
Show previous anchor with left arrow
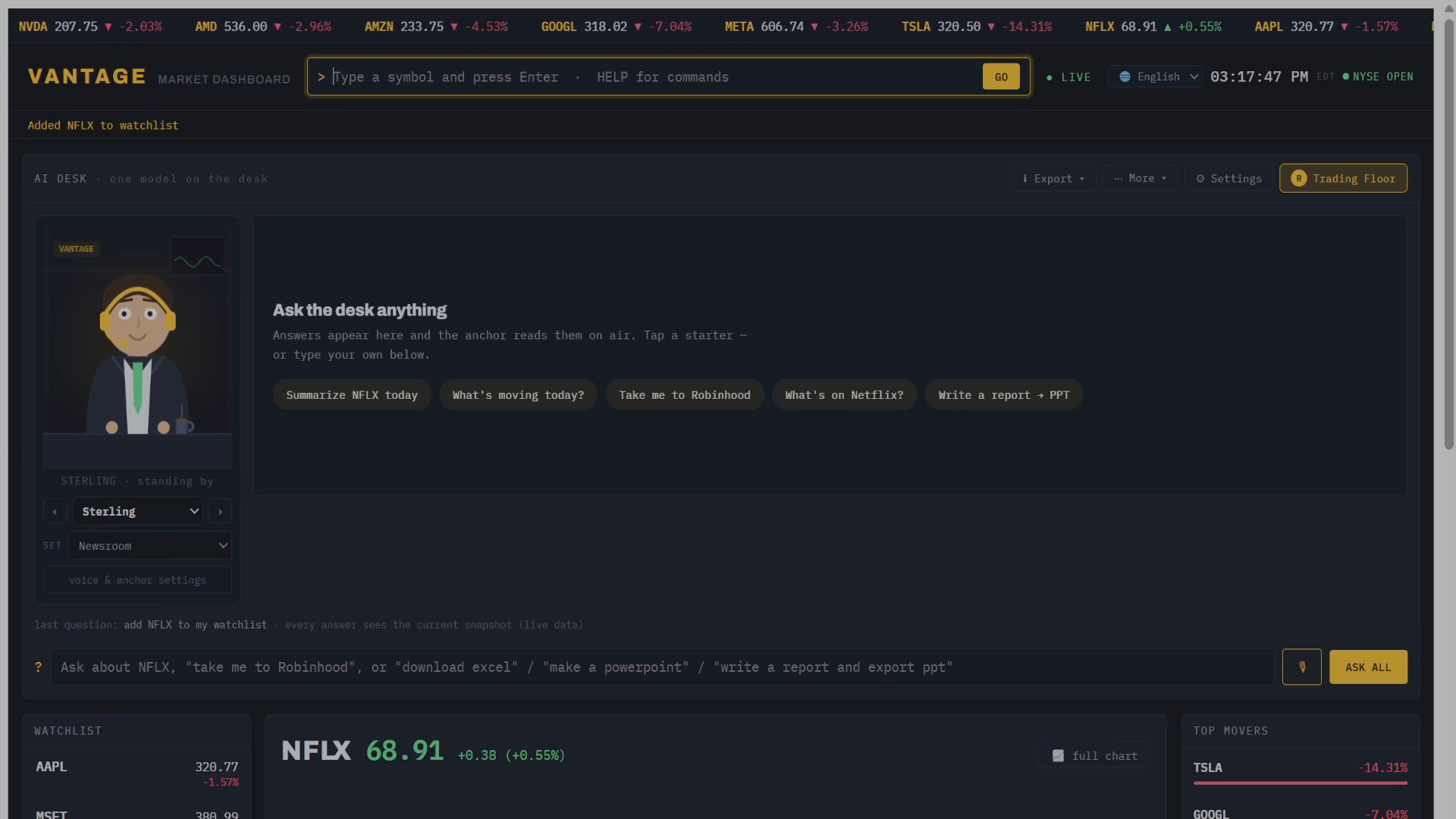click(x=55, y=511)
